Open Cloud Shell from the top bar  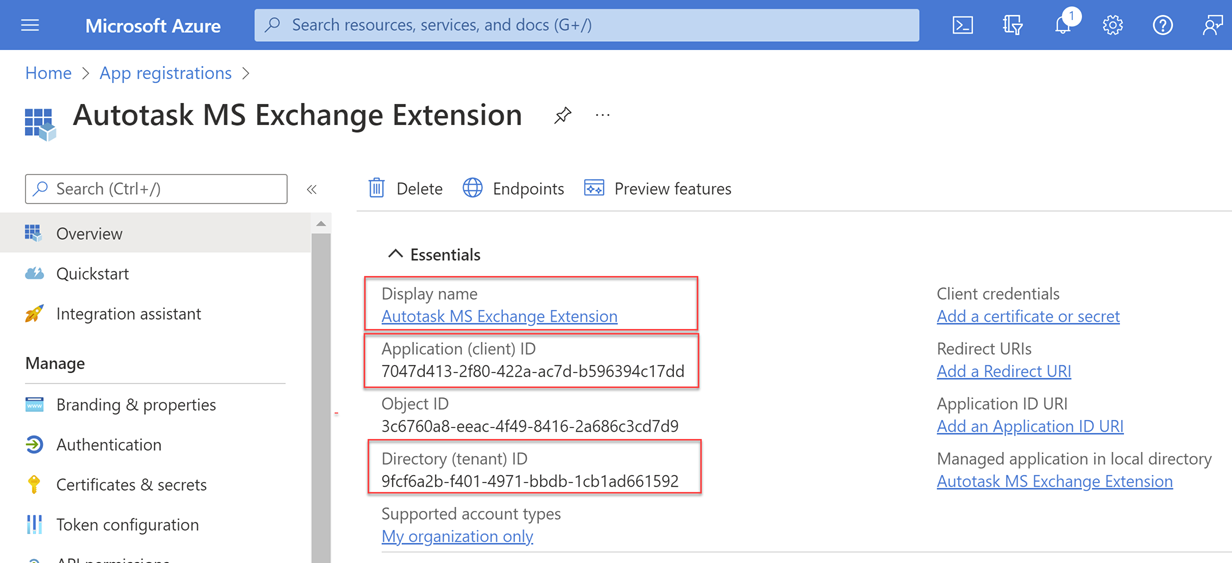coord(962,25)
